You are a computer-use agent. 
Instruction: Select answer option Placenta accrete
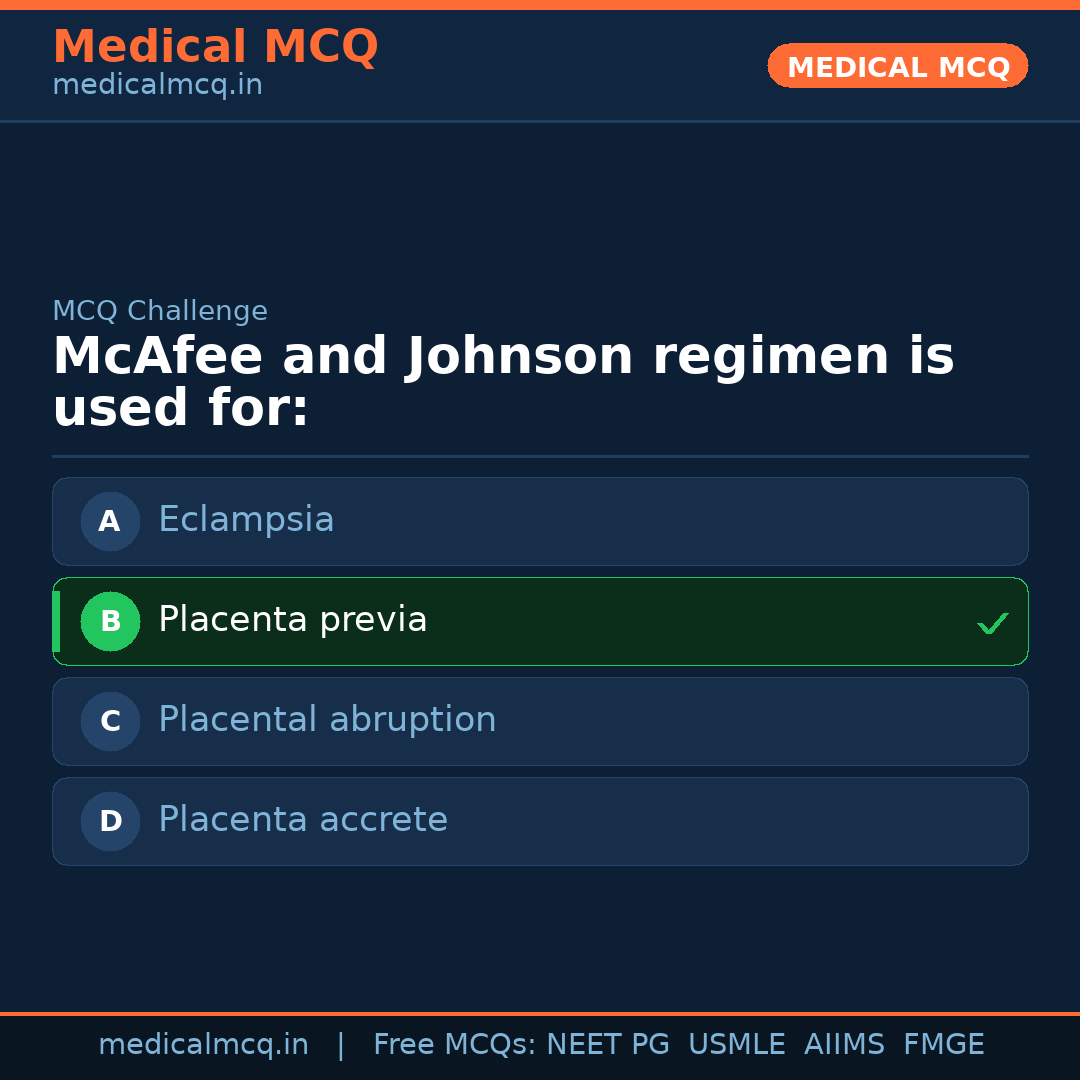click(x=540, y=821)
